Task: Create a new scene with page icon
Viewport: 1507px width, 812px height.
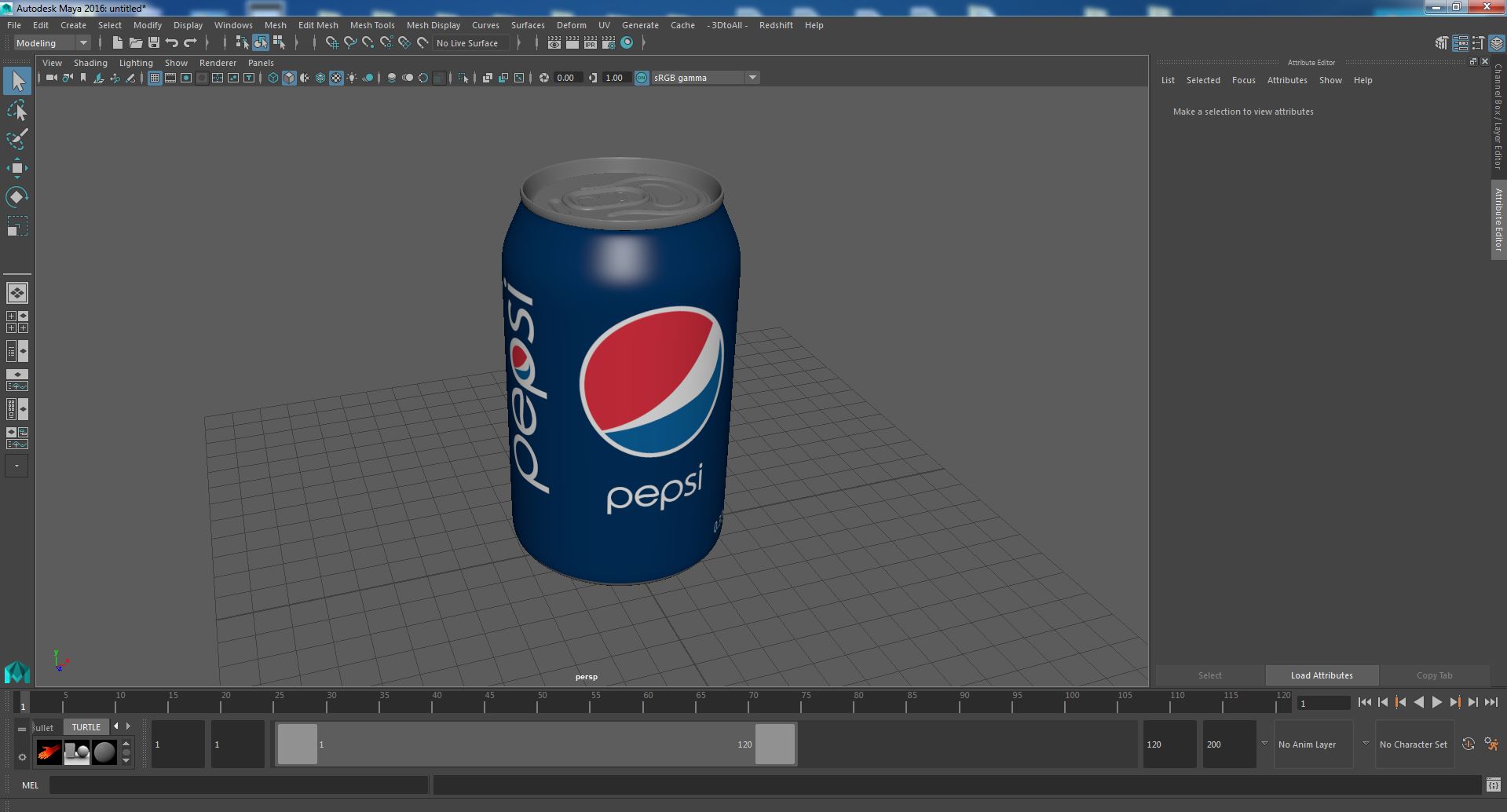Action: pos(118,43)
